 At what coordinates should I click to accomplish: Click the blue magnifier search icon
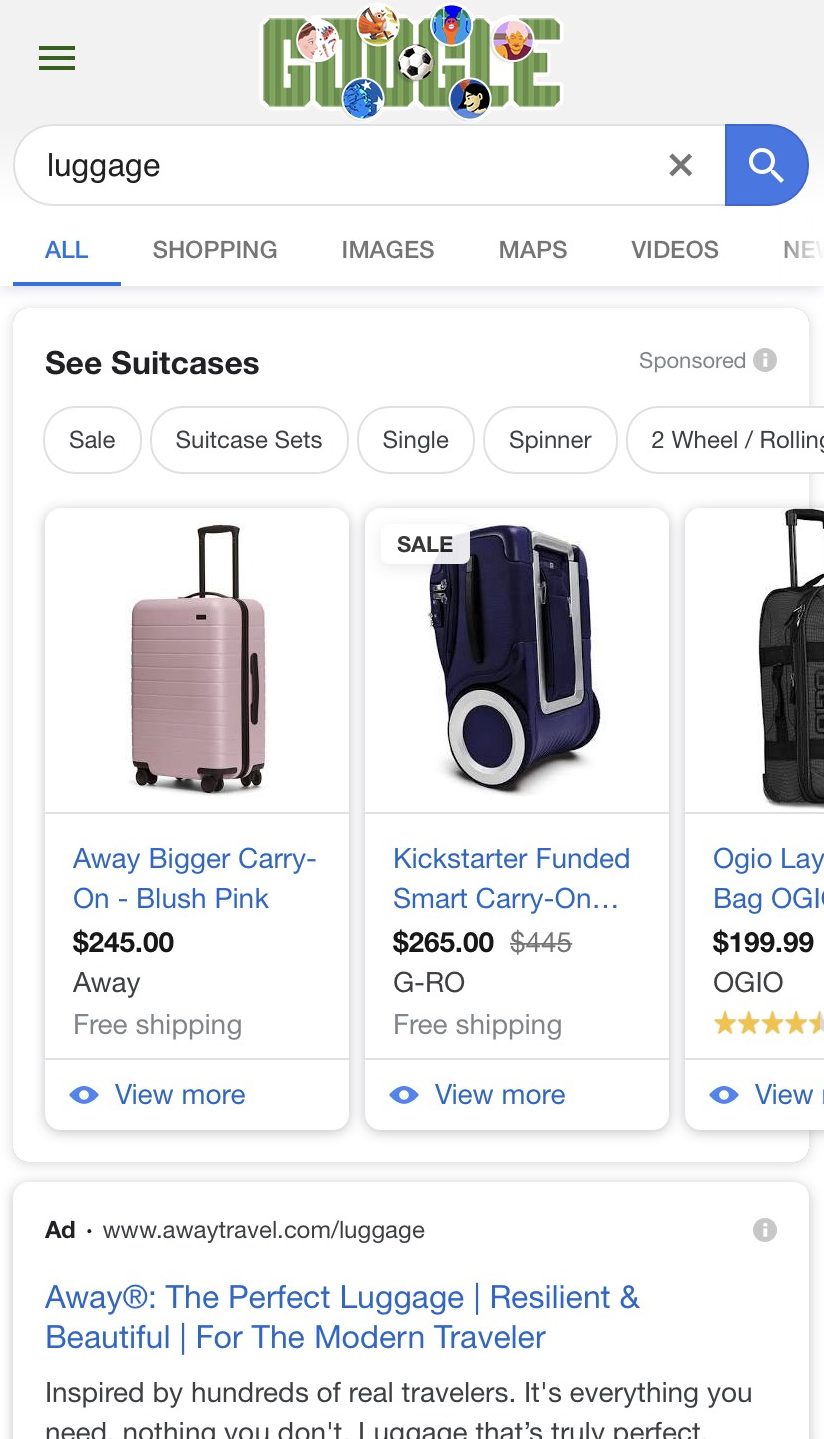pyautogui.click(x=767, y=165)
